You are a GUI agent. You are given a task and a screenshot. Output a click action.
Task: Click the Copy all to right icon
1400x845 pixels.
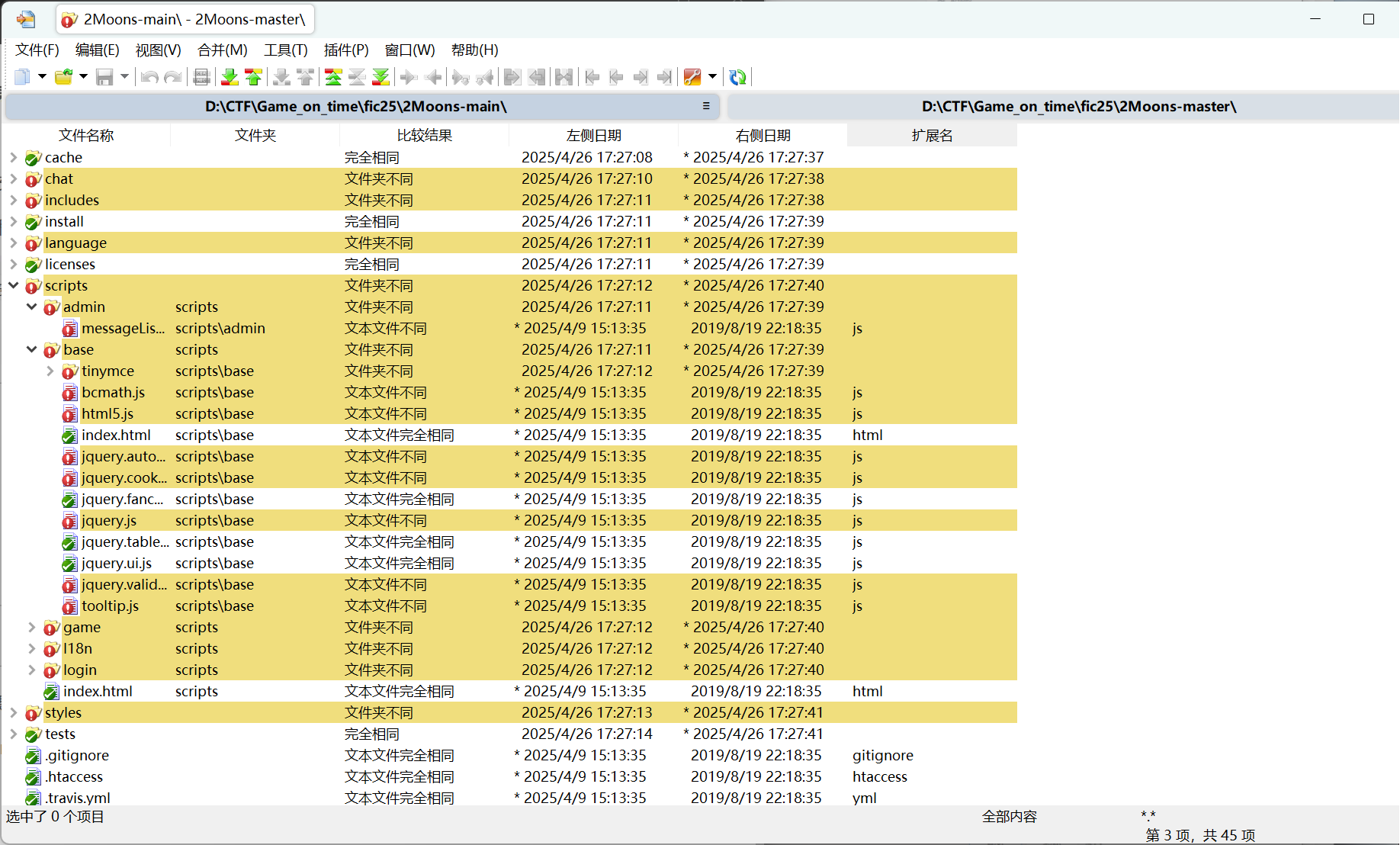512,77
